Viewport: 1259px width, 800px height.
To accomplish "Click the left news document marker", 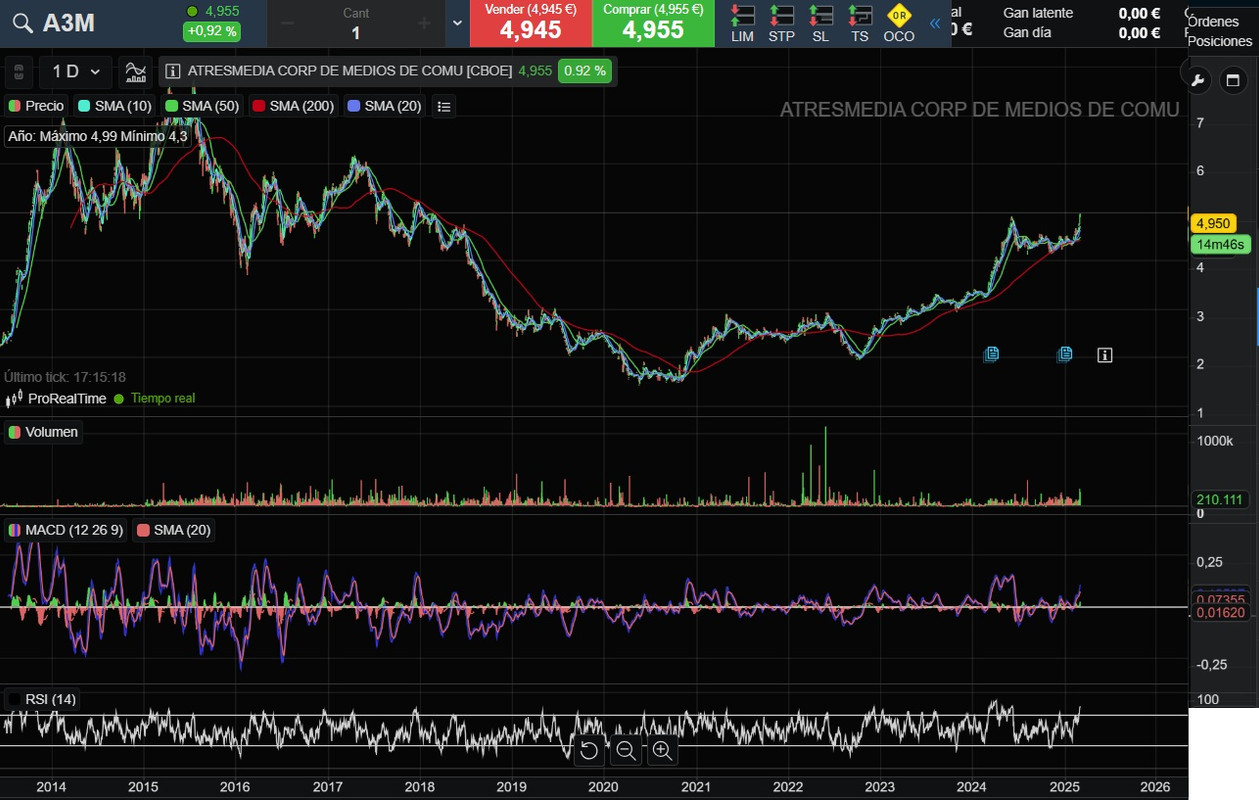I will [x=991, y=354].
